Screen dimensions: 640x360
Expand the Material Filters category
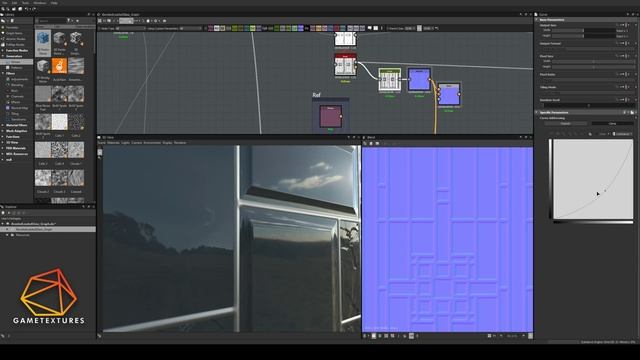click(x=3, y=125)
